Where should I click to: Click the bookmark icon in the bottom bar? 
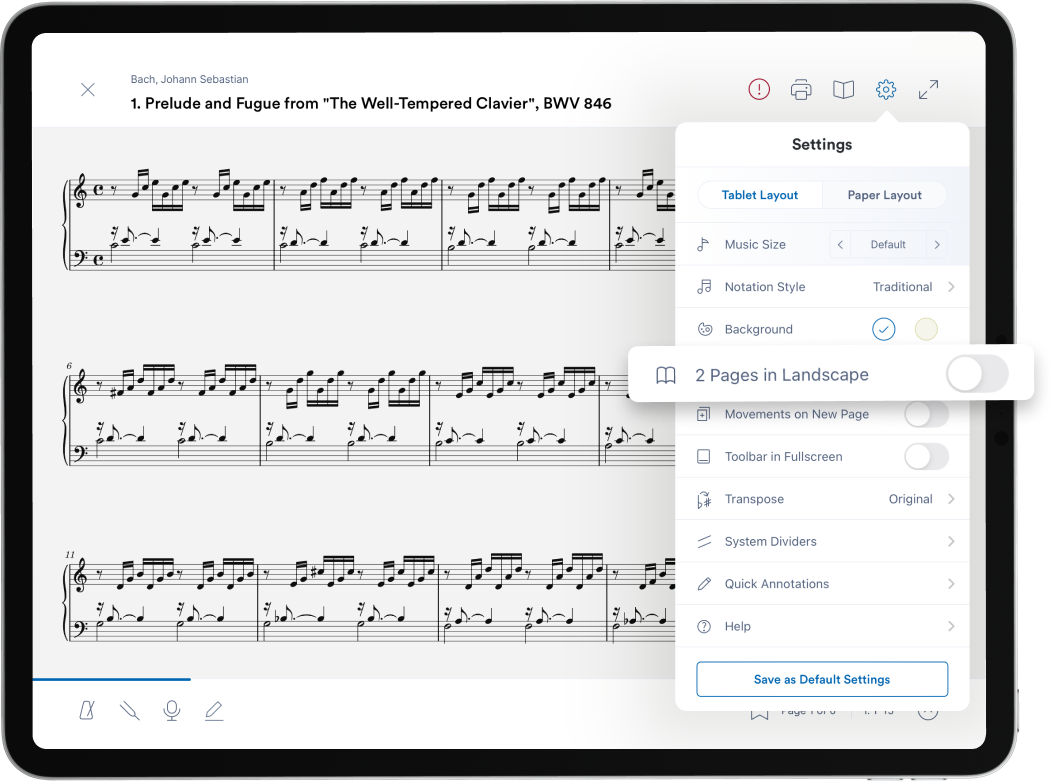click(x=759, y=713)
